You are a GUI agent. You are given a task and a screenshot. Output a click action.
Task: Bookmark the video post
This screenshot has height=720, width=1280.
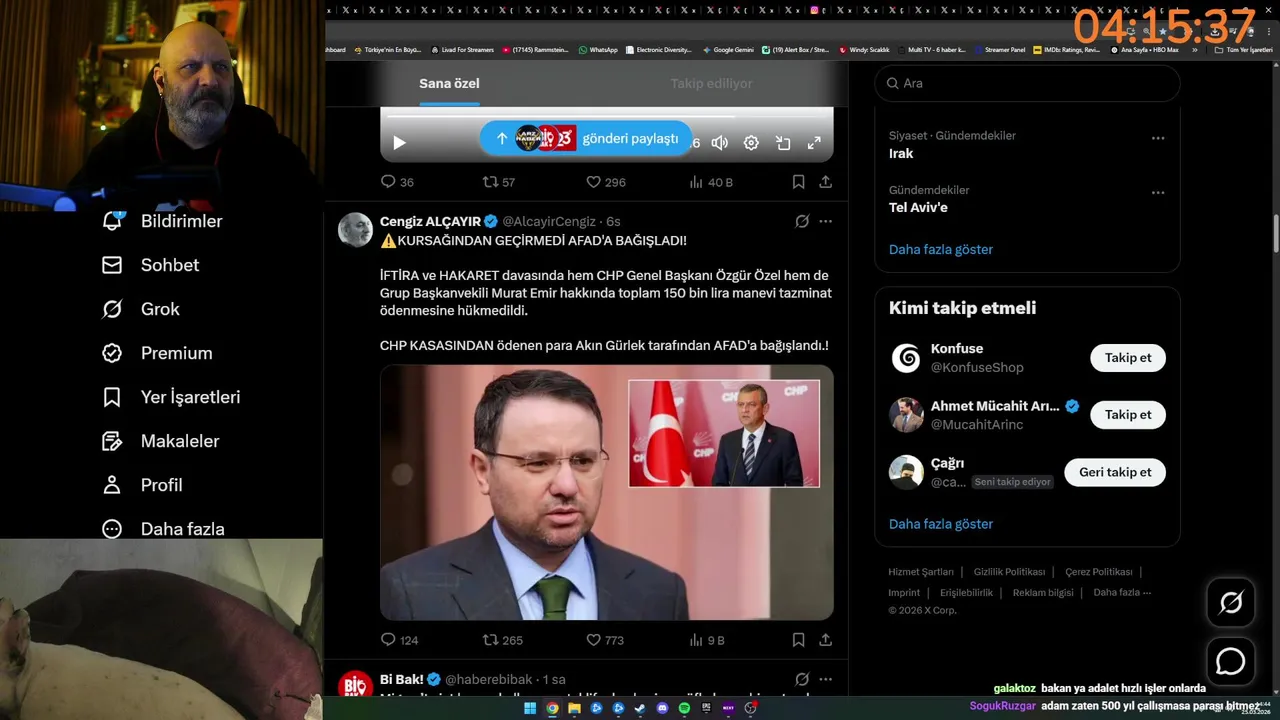point(798,182)
